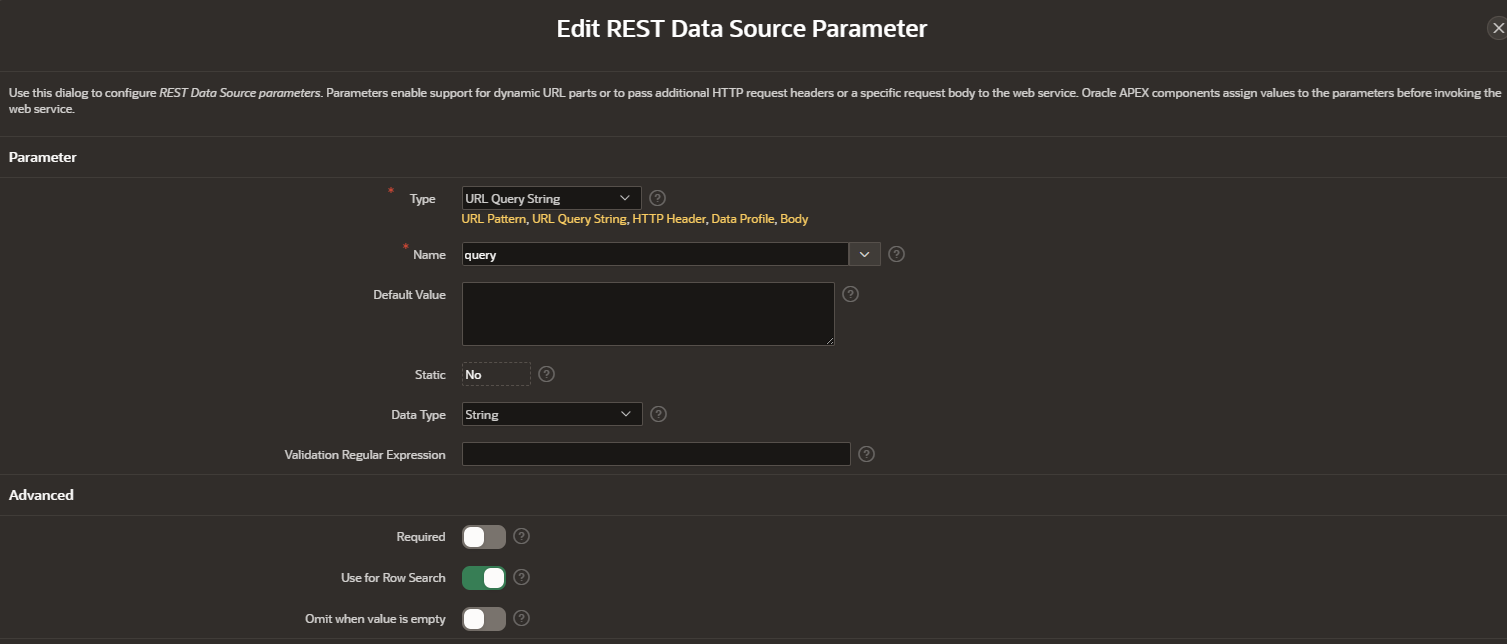Screen dimensions: 1507x644
Task: View help for Use for Row Search
Action: [521, 577]
